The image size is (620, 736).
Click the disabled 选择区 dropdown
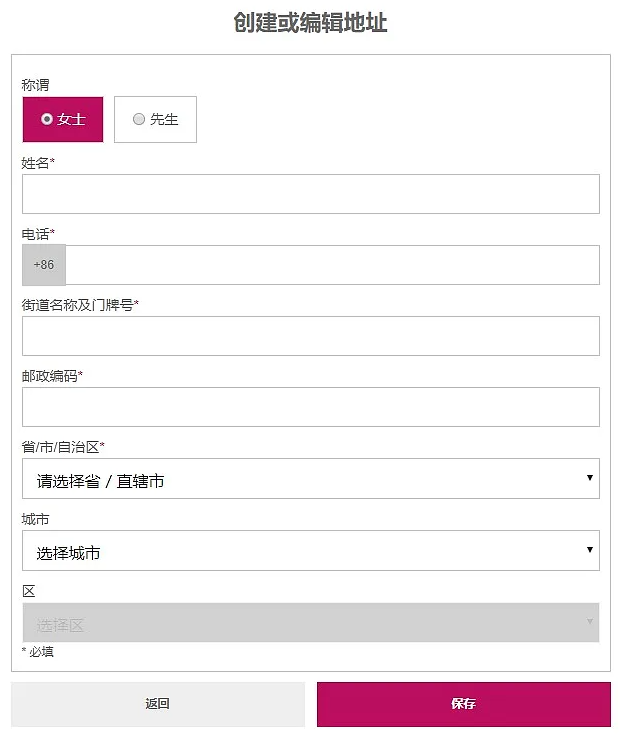(311, 622)
